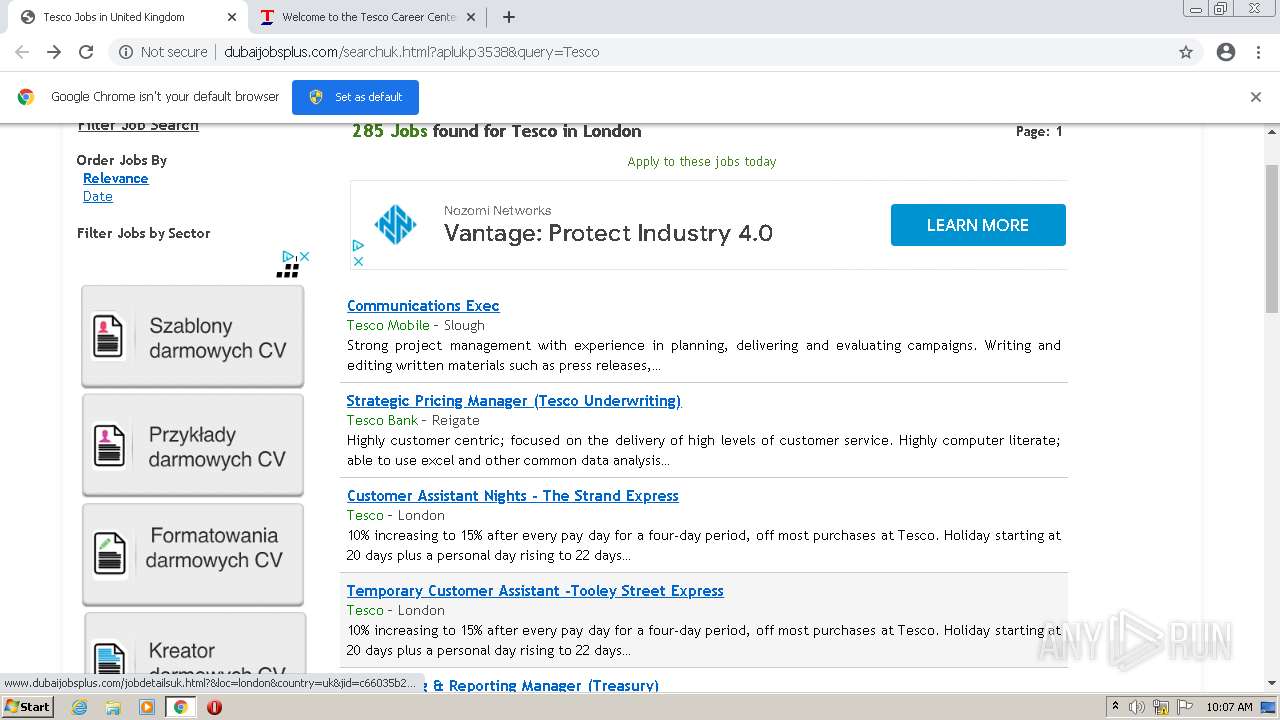Image resolution: width=1280 pixels, height=720 pixels.
Task: Close the sidebar CV ad
Action: coord(304,256)
